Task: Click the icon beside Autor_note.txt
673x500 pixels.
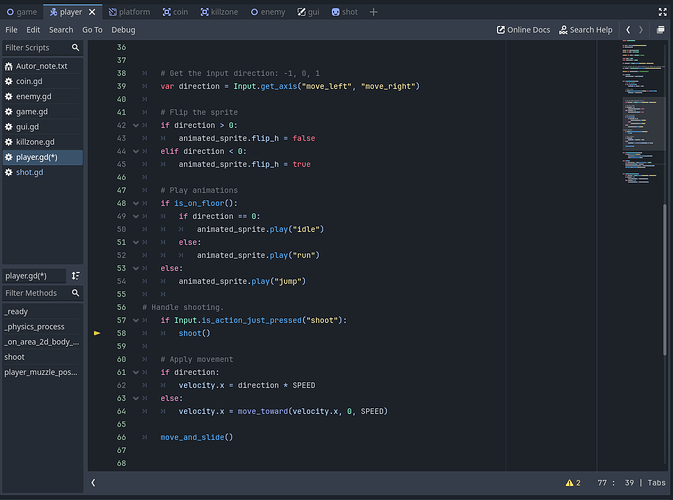Action: click(9, 66)
